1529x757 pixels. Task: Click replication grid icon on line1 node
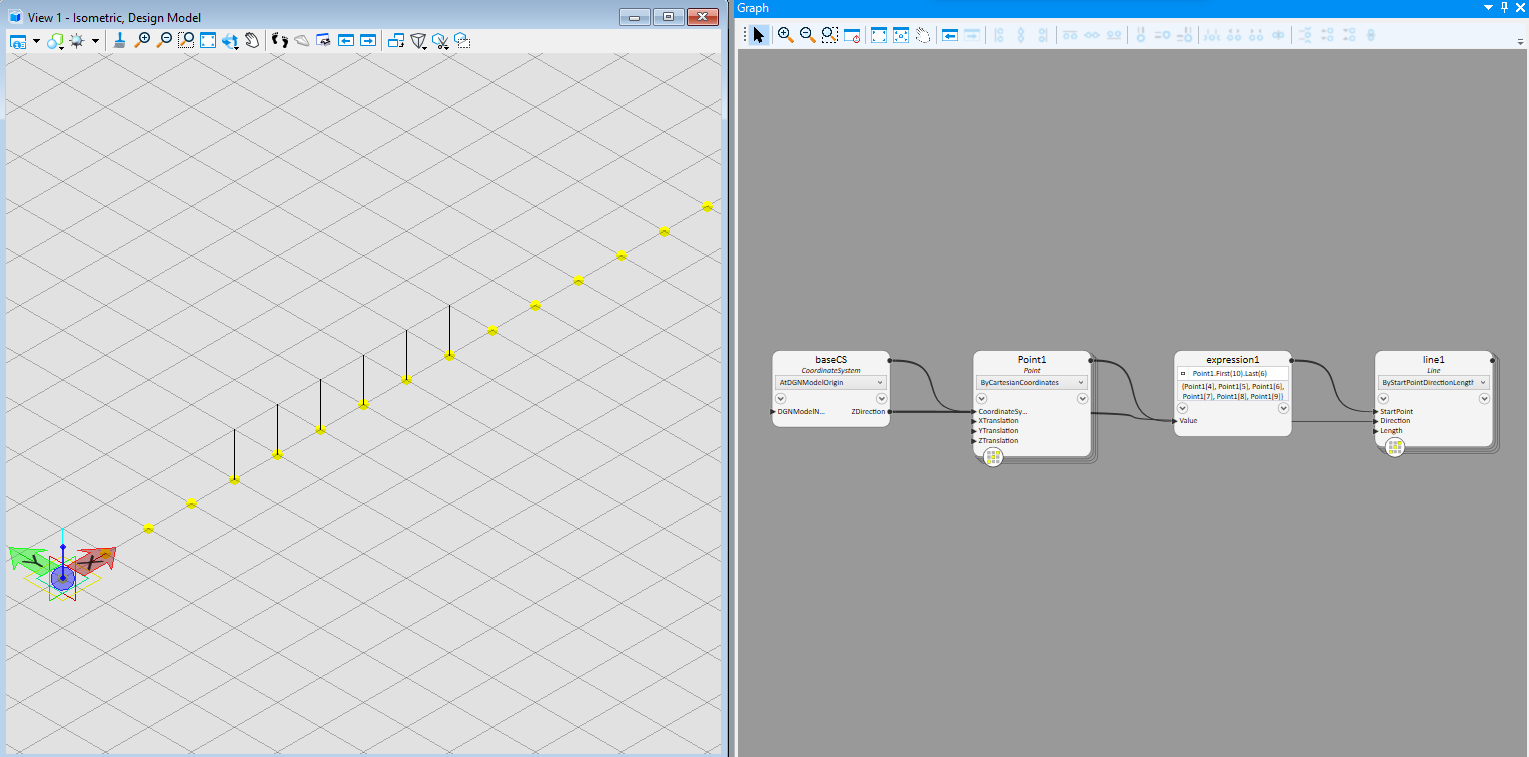(1394, 447)
